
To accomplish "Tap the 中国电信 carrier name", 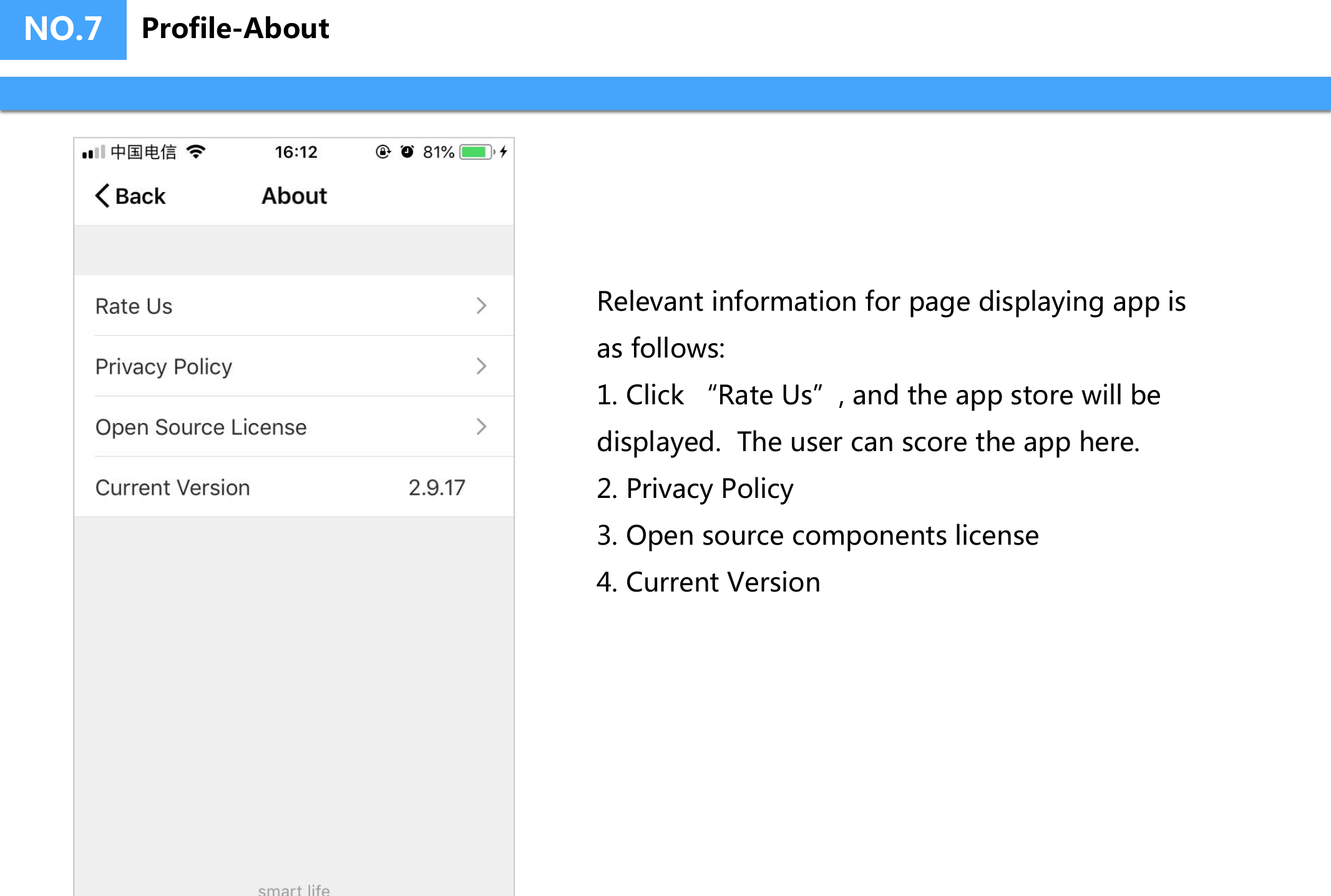I will (x=144, y=152).
